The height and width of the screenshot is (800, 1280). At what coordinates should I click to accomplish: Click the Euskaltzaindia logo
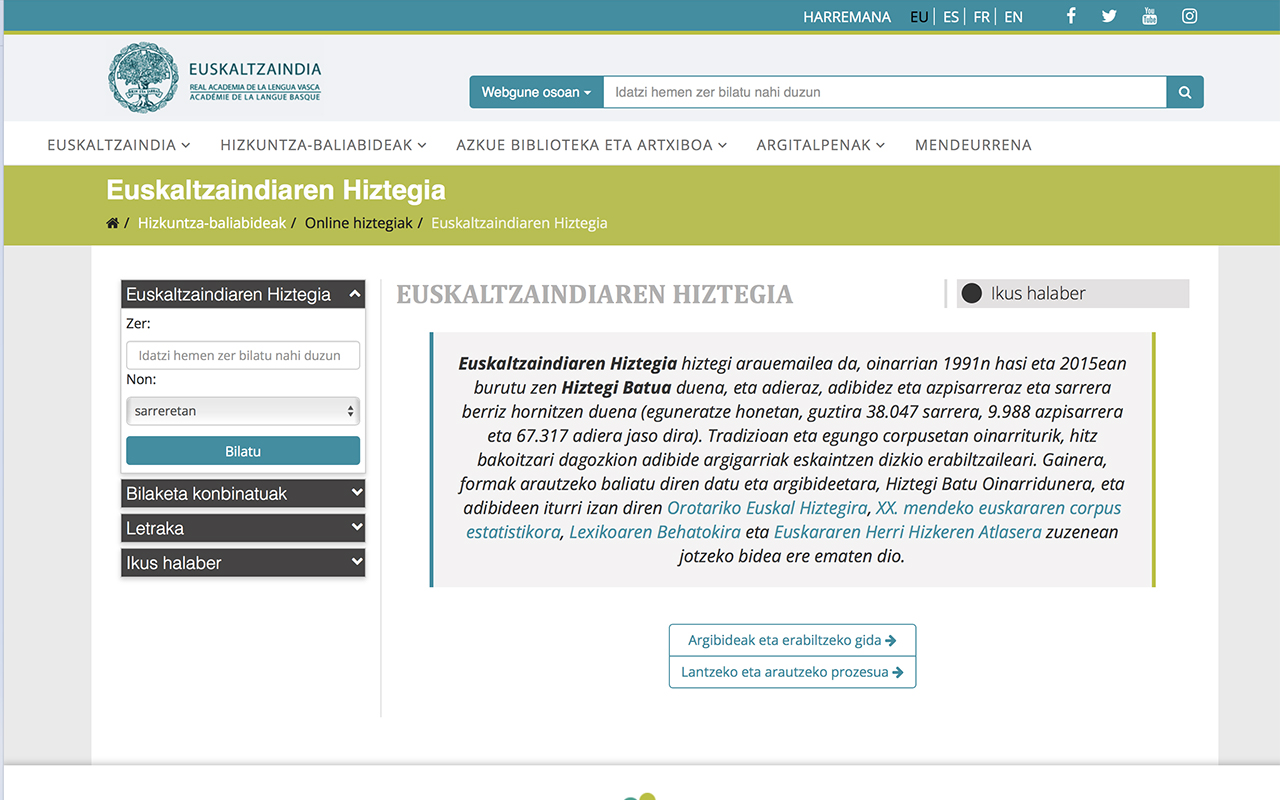[215, 78]
